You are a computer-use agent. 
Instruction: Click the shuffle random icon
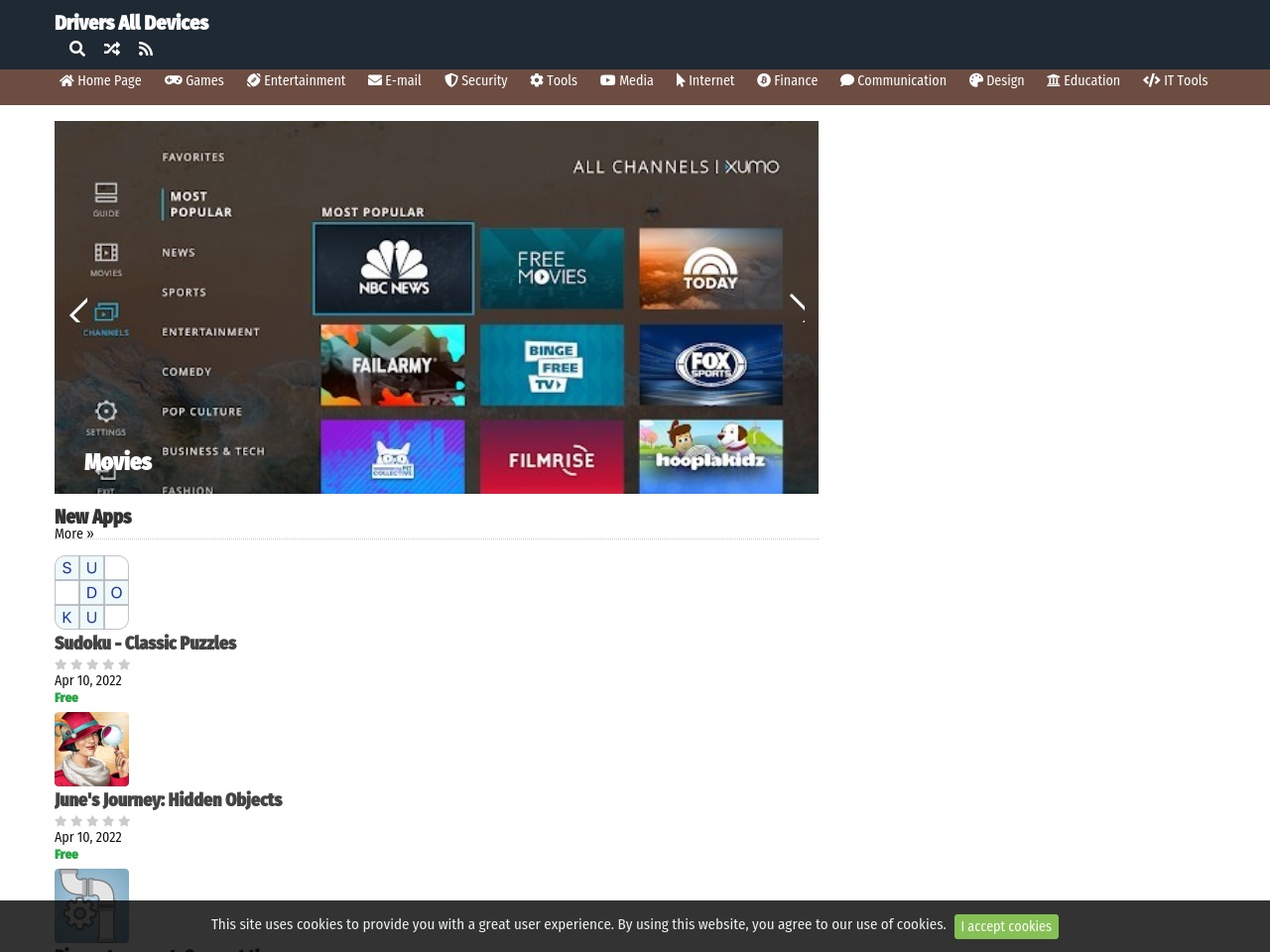tap(112, 49)
